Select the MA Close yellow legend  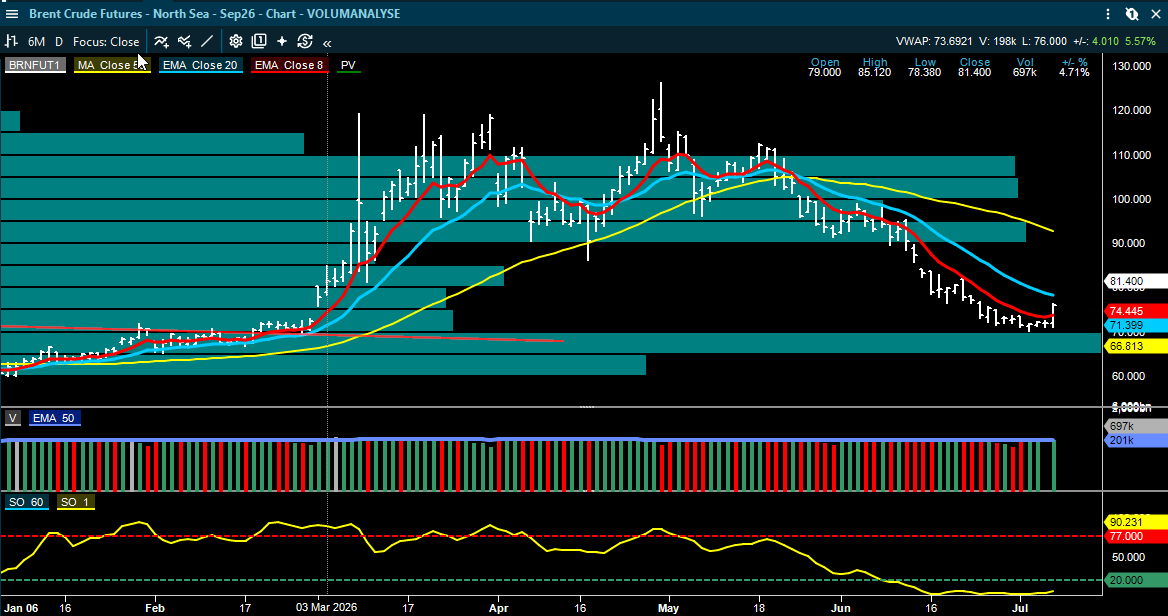point(112,65)
